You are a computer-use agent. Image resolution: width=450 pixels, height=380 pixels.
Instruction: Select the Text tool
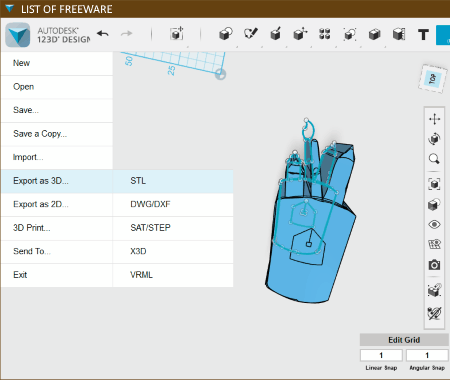(423, 35)
